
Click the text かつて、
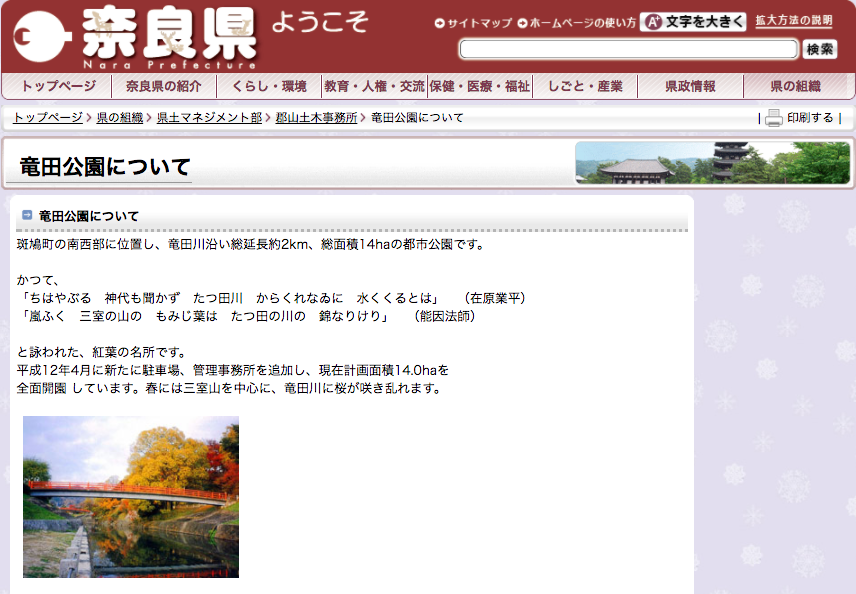click(x=37, y=280)
